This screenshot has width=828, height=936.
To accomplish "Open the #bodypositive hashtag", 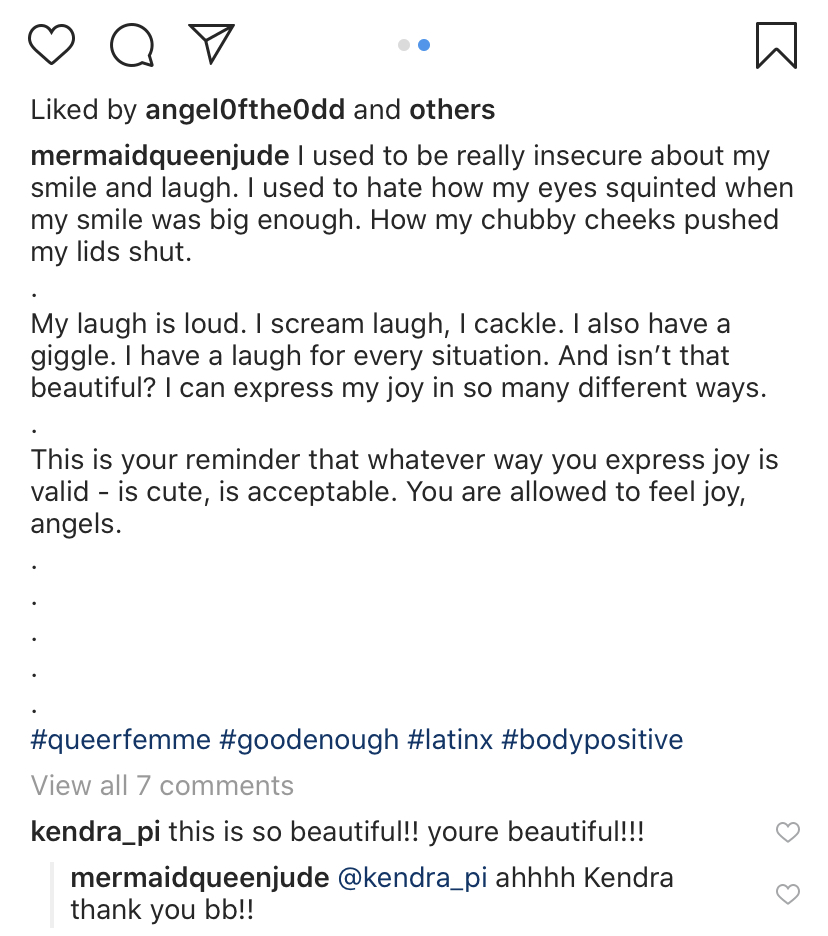I will (x=592, y=740).
